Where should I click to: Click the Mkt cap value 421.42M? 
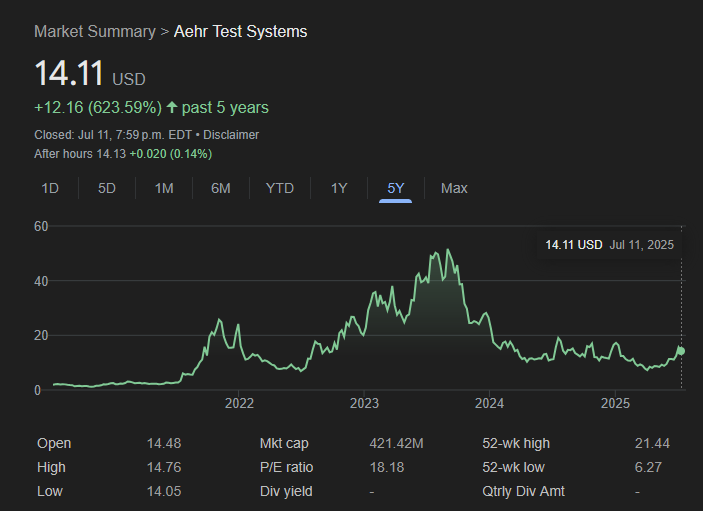396,443
